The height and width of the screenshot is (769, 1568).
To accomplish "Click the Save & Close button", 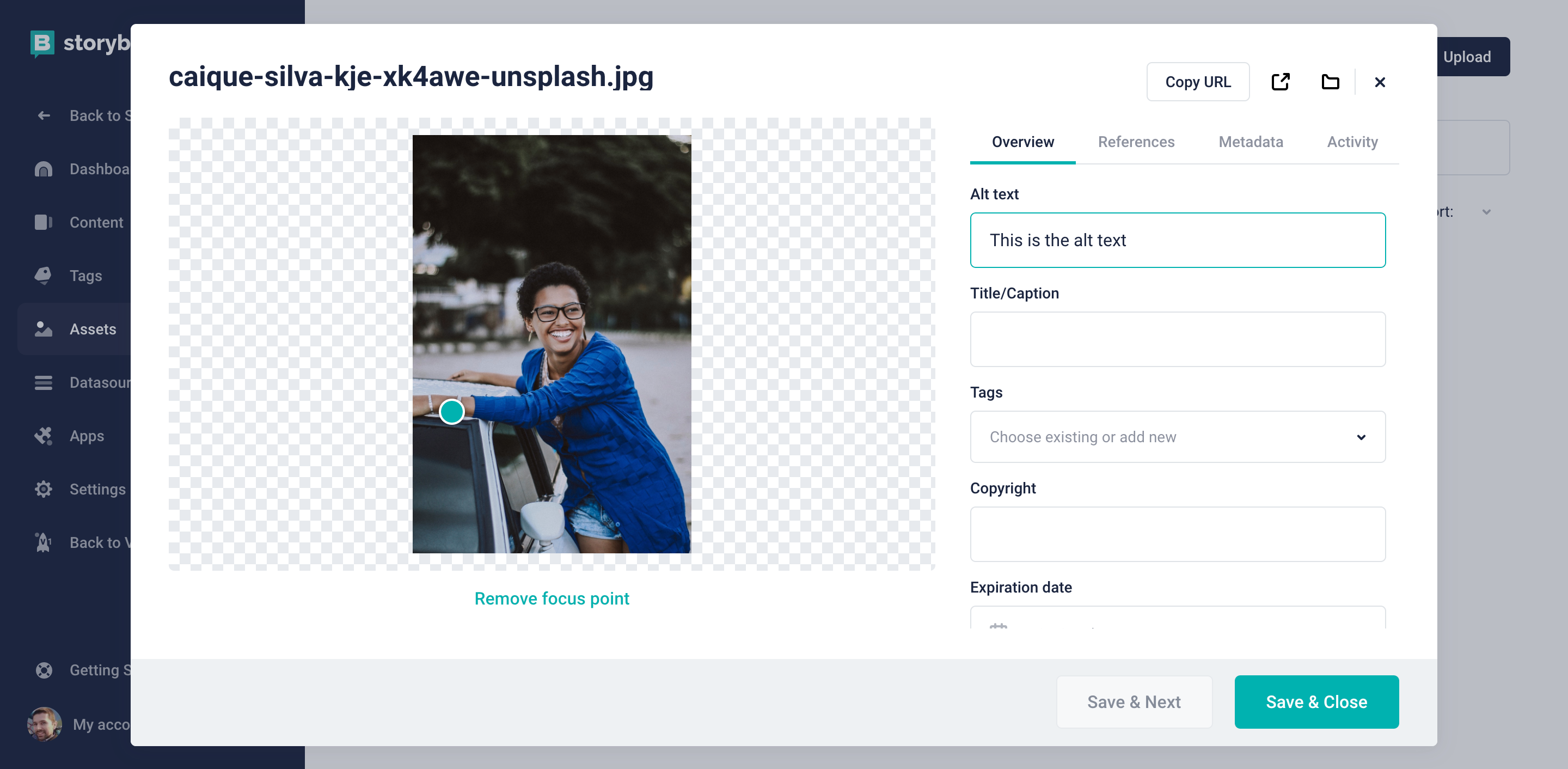I will [x=1316, y=702].
